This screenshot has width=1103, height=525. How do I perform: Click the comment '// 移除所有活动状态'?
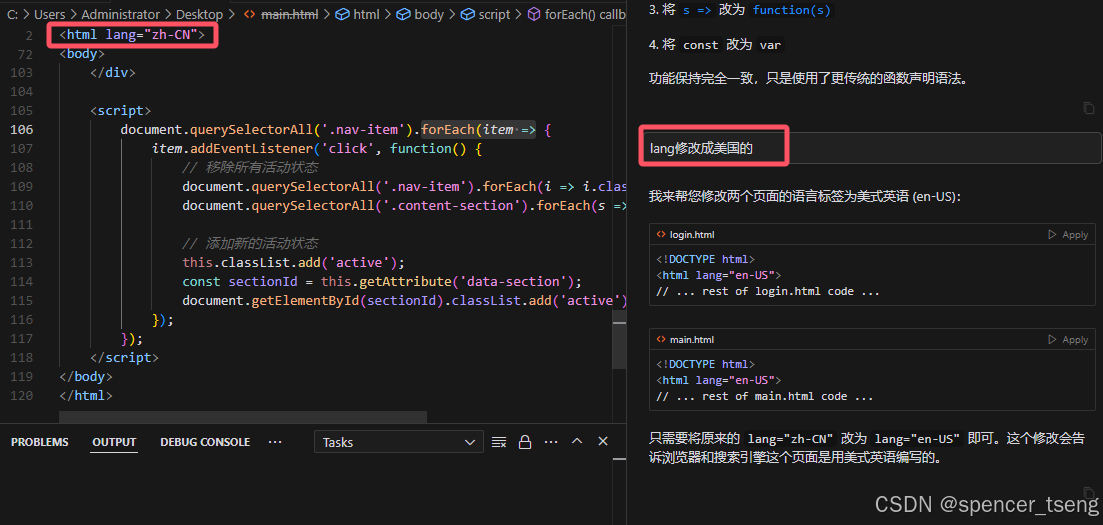click(250, 167)
